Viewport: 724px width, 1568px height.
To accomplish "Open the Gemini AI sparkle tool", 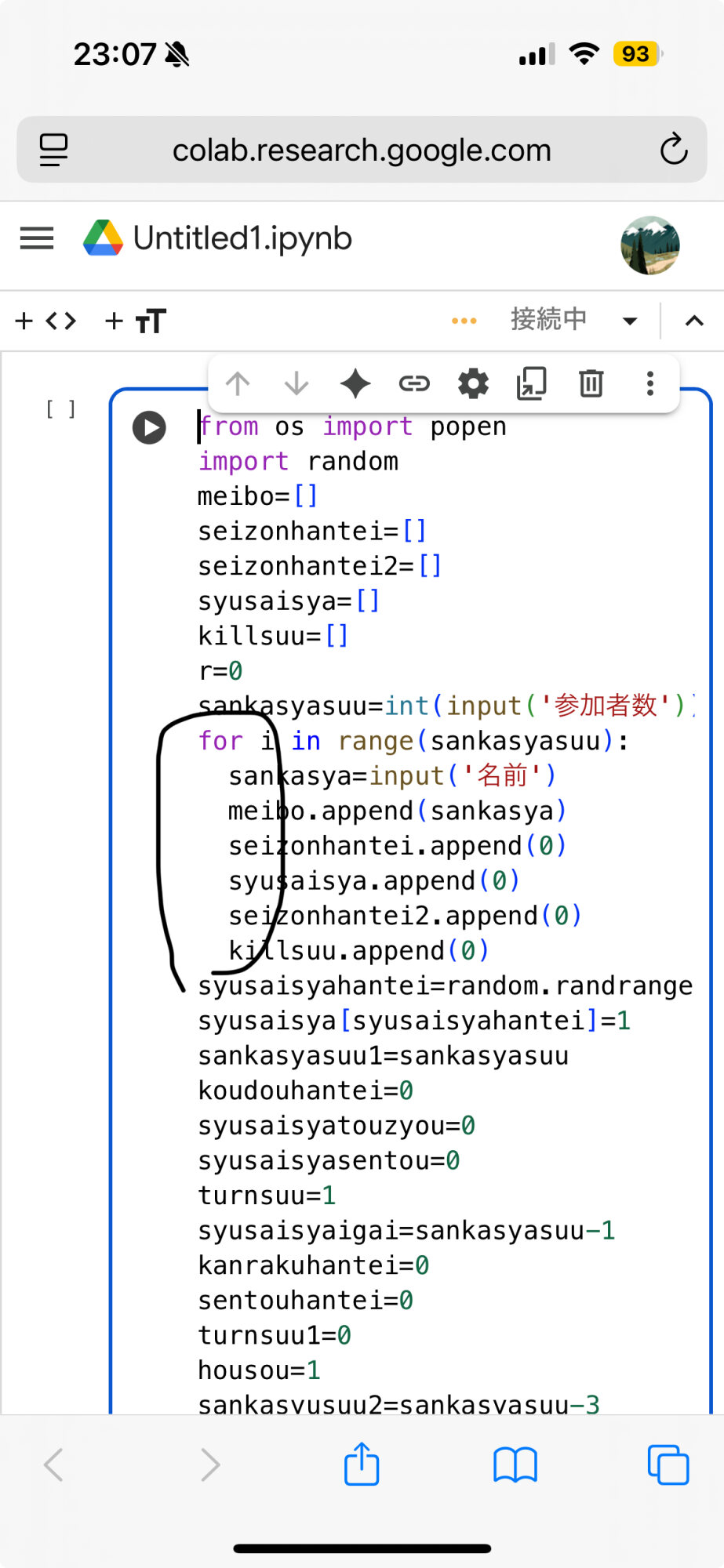I will [x=355, y=384].
